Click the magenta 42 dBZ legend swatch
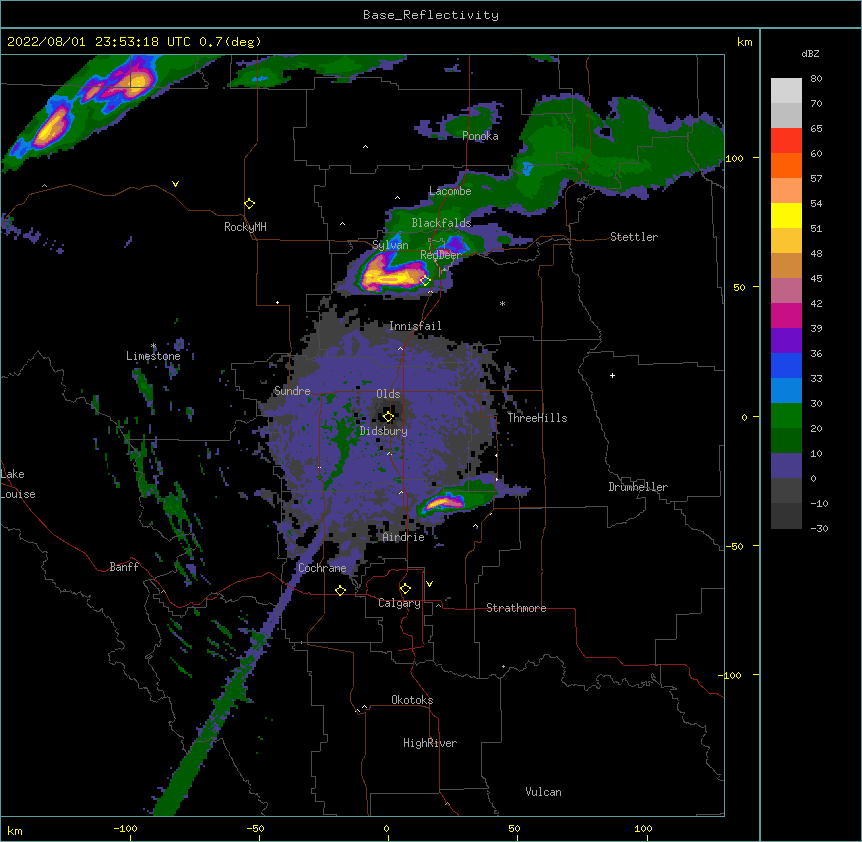This screenshot has height=842, width=862. pos(786,315)
